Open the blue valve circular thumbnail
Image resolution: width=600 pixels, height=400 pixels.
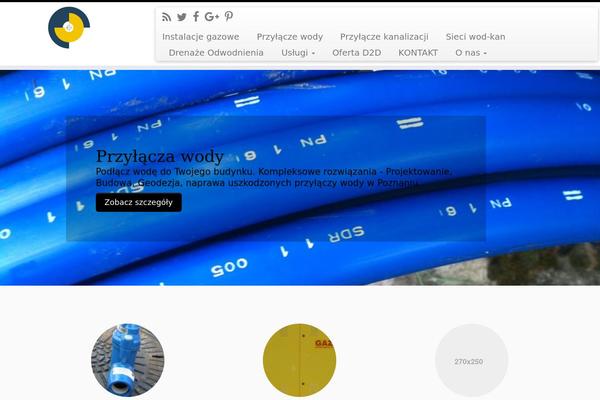(x=128, y=360)
